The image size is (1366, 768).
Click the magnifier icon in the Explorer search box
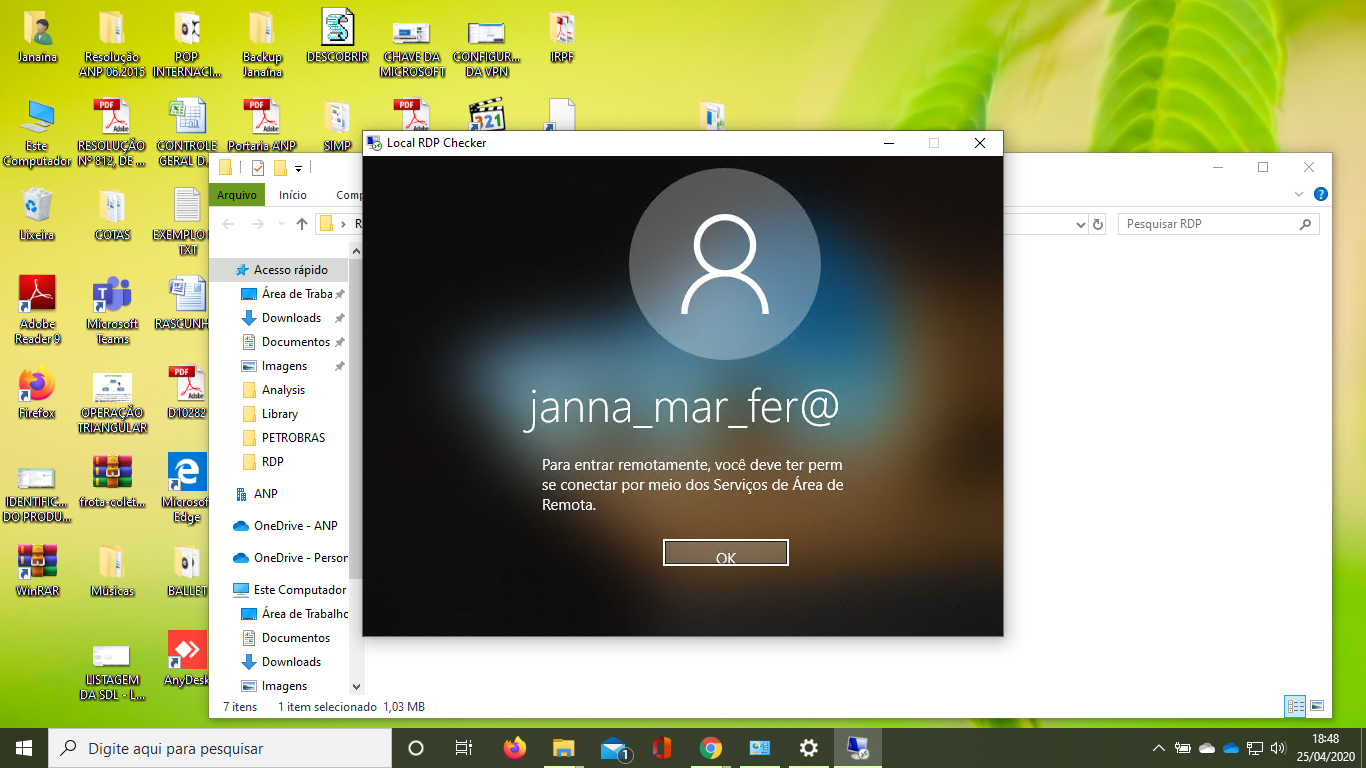(1305, 224)
